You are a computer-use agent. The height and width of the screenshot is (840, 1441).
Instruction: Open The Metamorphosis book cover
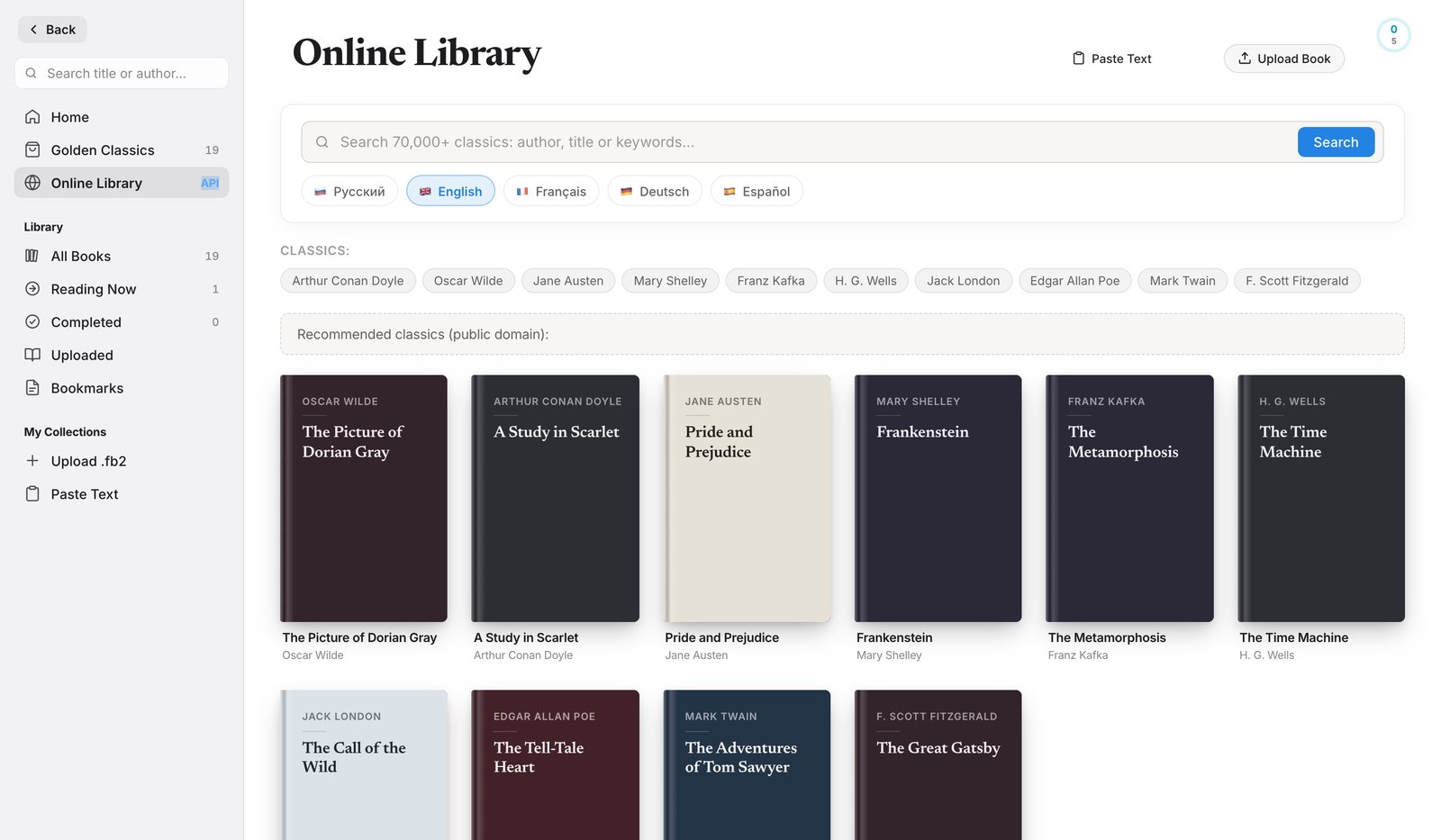[1129, 499]
